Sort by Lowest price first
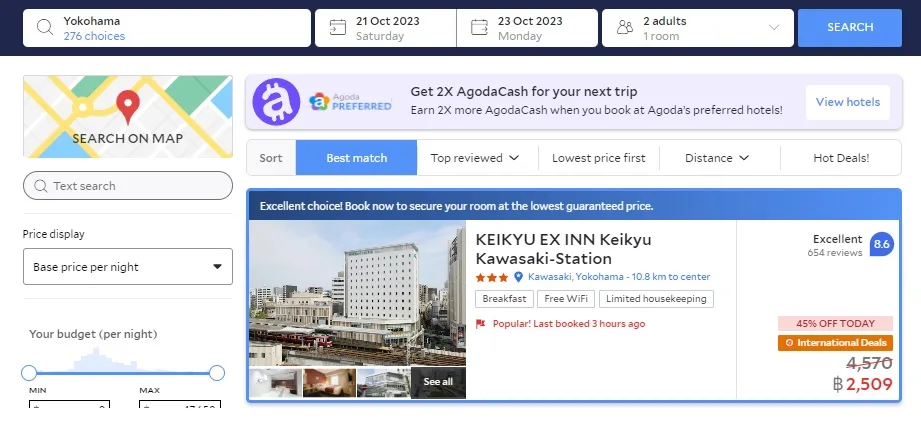Screen dimensions: 921x428 pos(599,158)
